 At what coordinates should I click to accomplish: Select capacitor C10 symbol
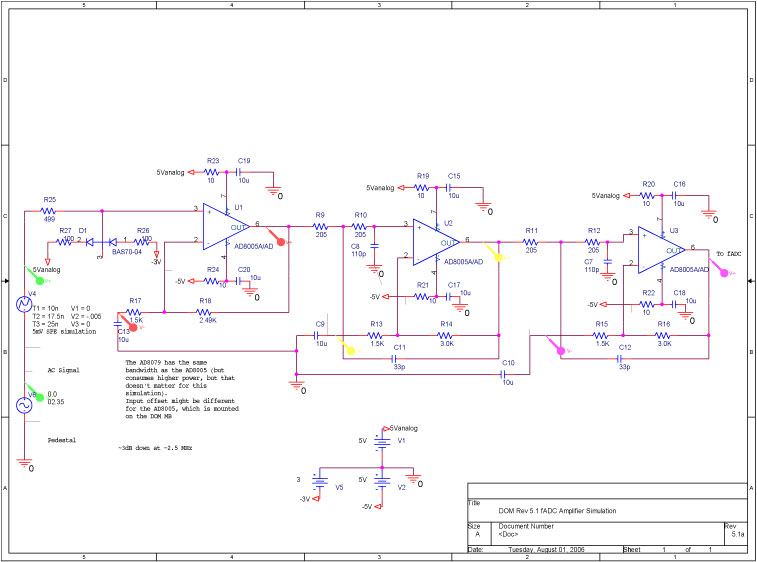[503, 374]
